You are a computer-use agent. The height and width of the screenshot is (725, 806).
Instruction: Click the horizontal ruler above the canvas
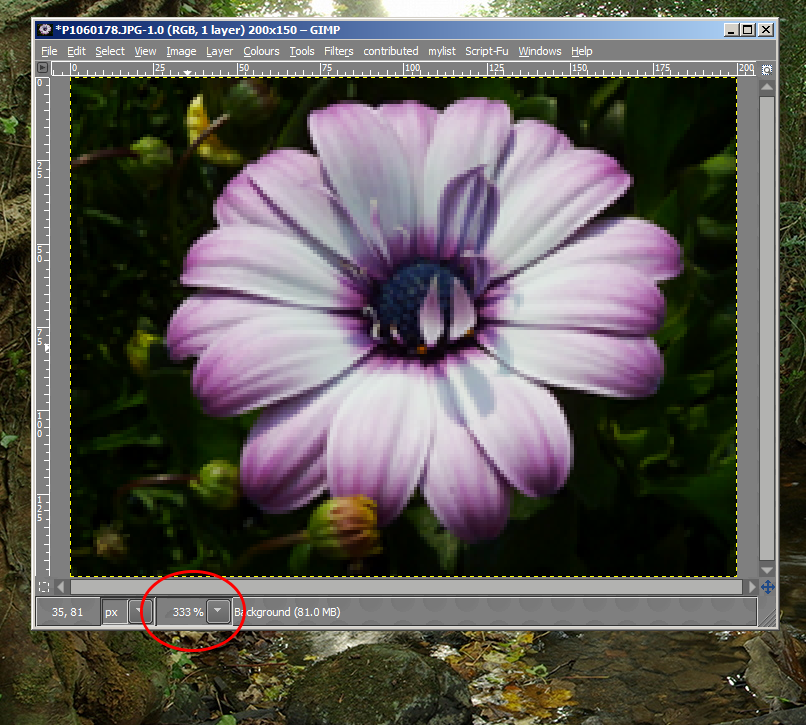pyautogui.click(x=404, y=68)
